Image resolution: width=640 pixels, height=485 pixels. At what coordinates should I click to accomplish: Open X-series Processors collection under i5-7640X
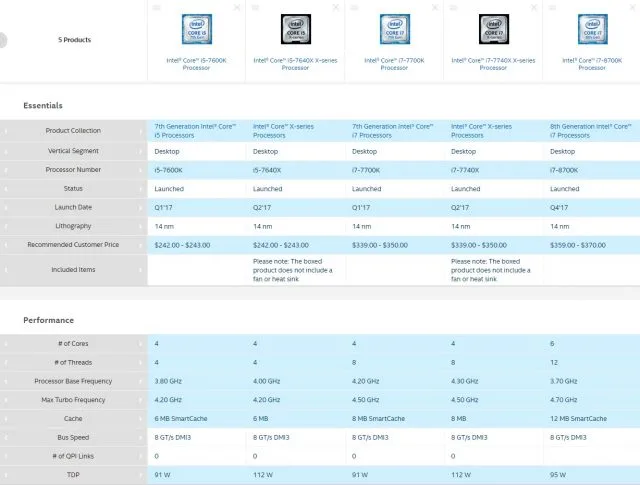tap(283, 131)
